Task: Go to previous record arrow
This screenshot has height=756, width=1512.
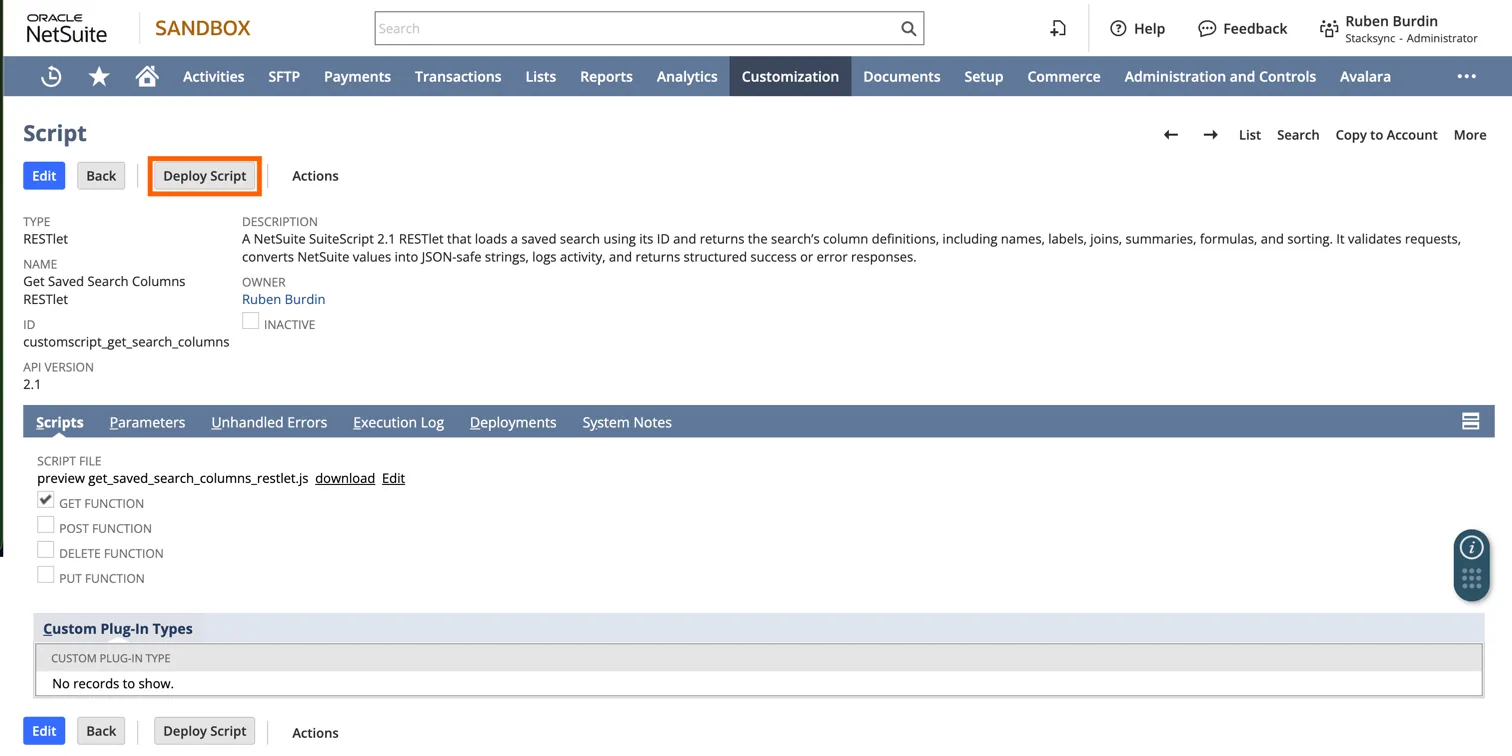Action: pos(1171,135)
